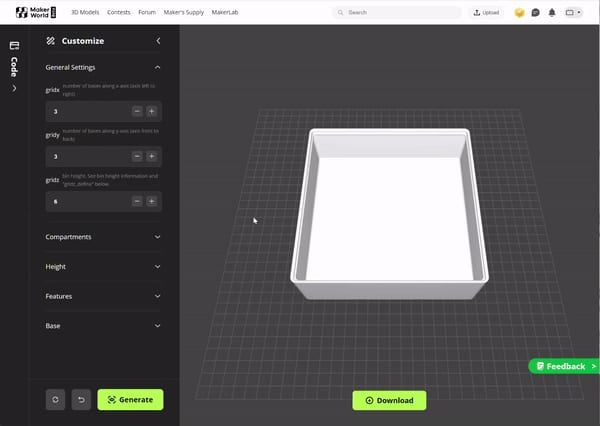Open the Code panel icon
600x426 pixels.
click(x=14, y=46)
